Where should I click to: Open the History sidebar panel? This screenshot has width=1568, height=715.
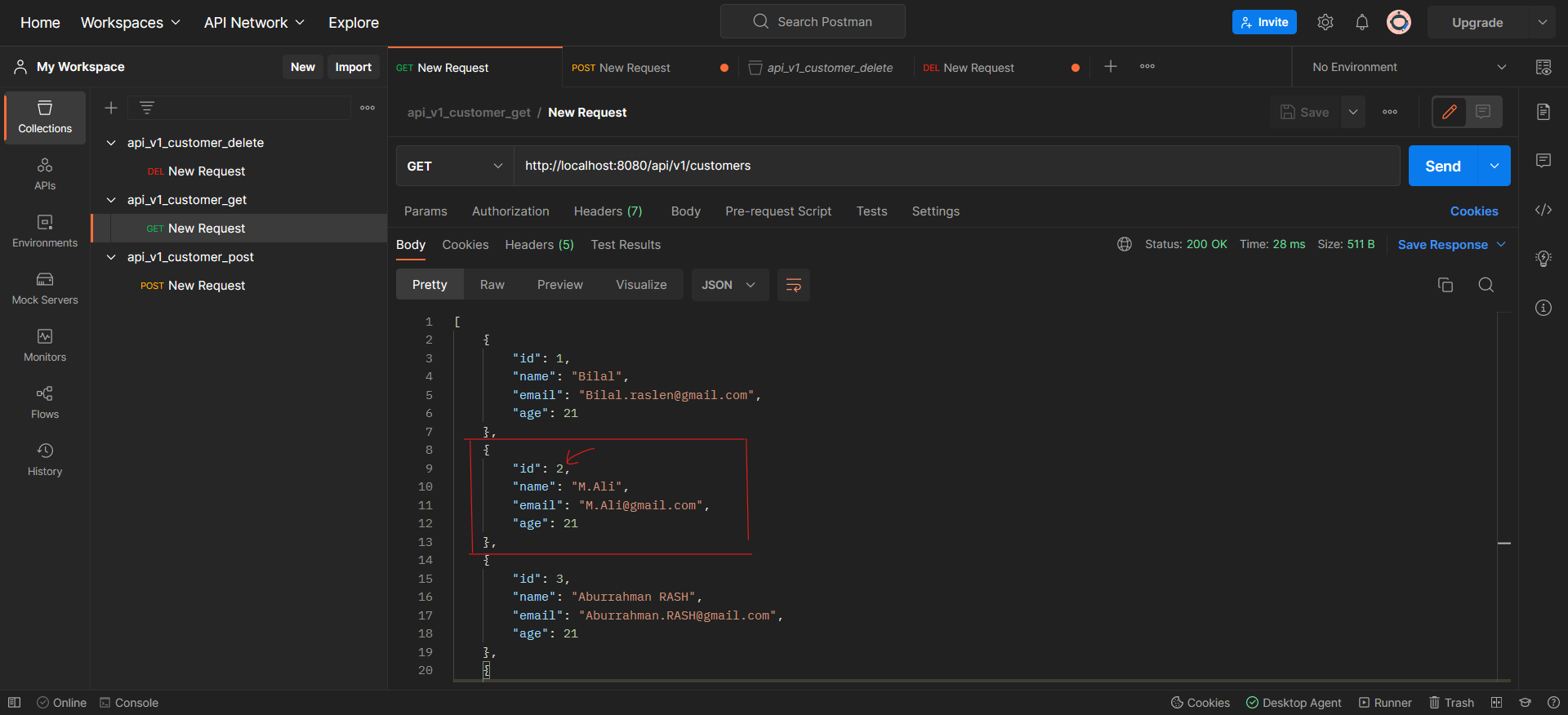pos(45,460)
